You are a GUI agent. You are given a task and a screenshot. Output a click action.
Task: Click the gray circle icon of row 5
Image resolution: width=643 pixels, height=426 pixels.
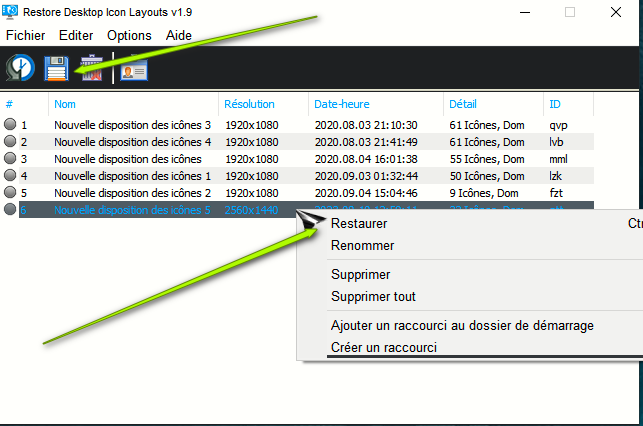click(x=10, y=192)
